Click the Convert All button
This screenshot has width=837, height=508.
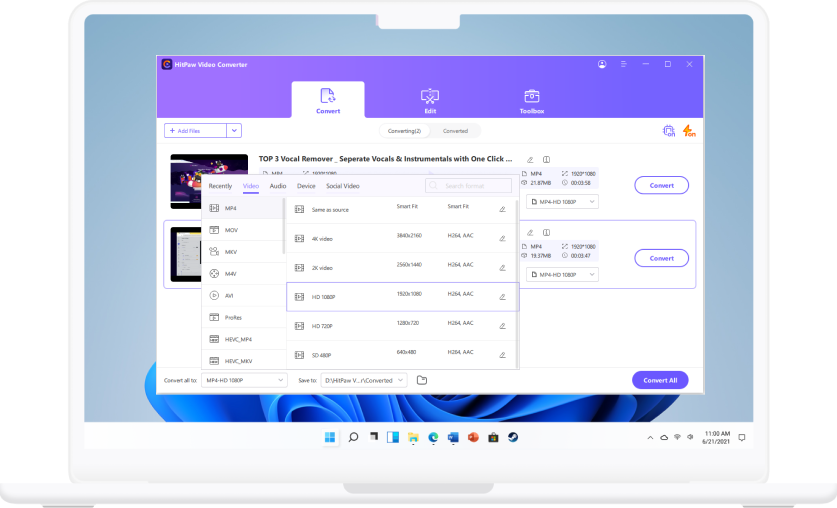(x=660, y=380)
